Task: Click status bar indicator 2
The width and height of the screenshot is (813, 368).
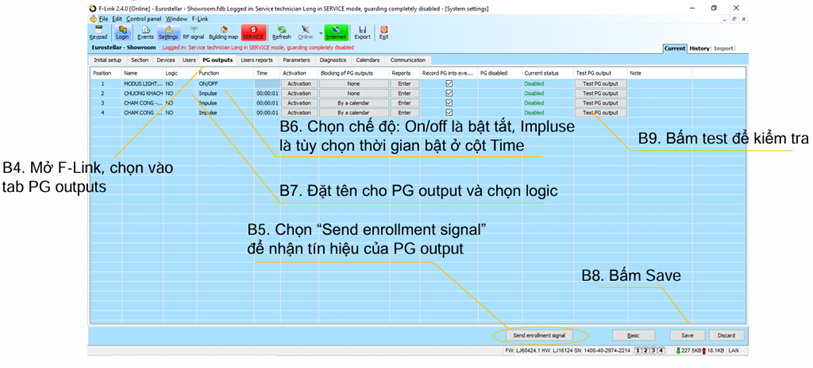Action: coord(646,351)
